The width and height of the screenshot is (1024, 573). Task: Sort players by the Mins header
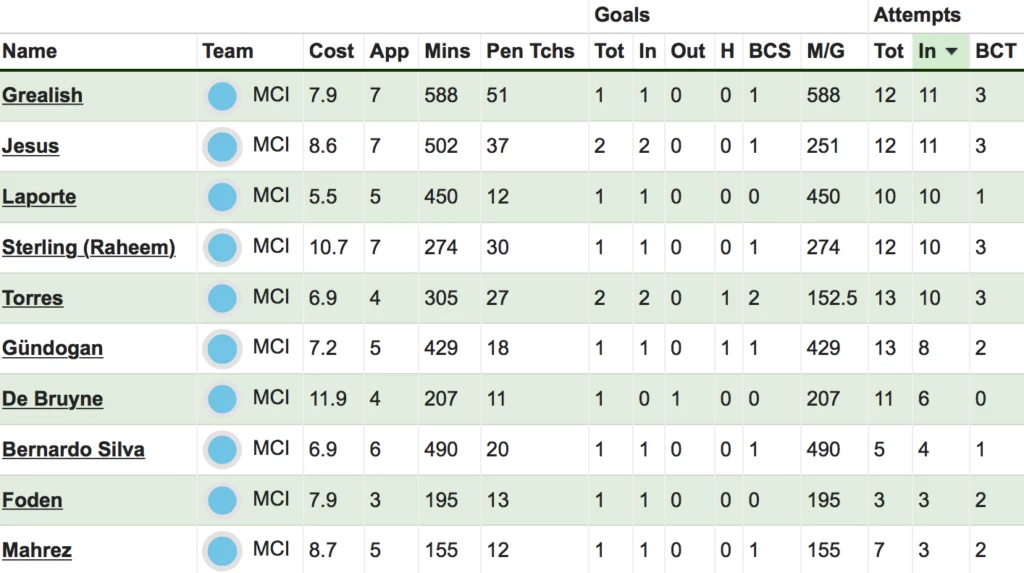[447, 51]
